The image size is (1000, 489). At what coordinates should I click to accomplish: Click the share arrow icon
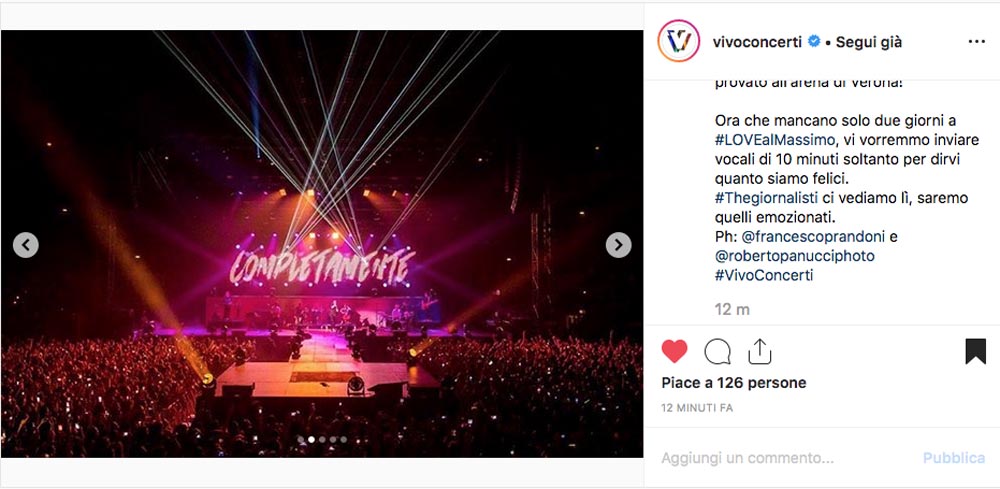point(760,351)
